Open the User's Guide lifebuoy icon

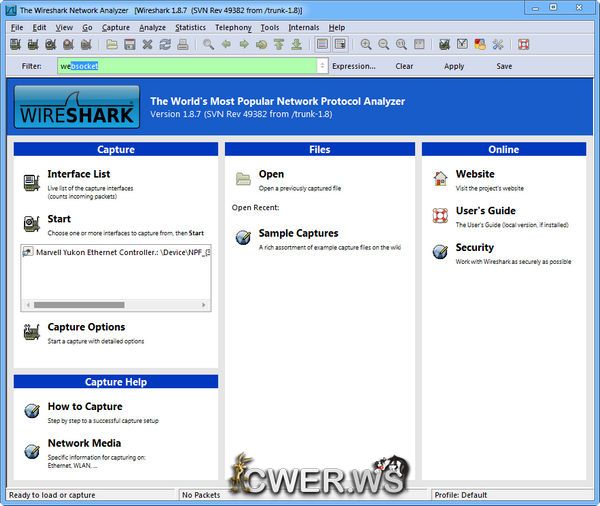(440, 215)
